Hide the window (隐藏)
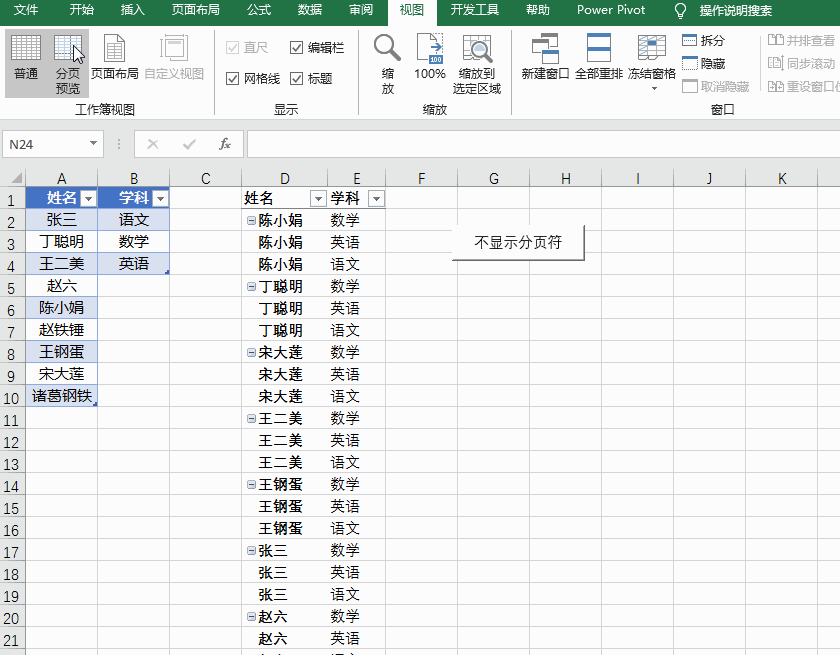 tap(703, 63)
